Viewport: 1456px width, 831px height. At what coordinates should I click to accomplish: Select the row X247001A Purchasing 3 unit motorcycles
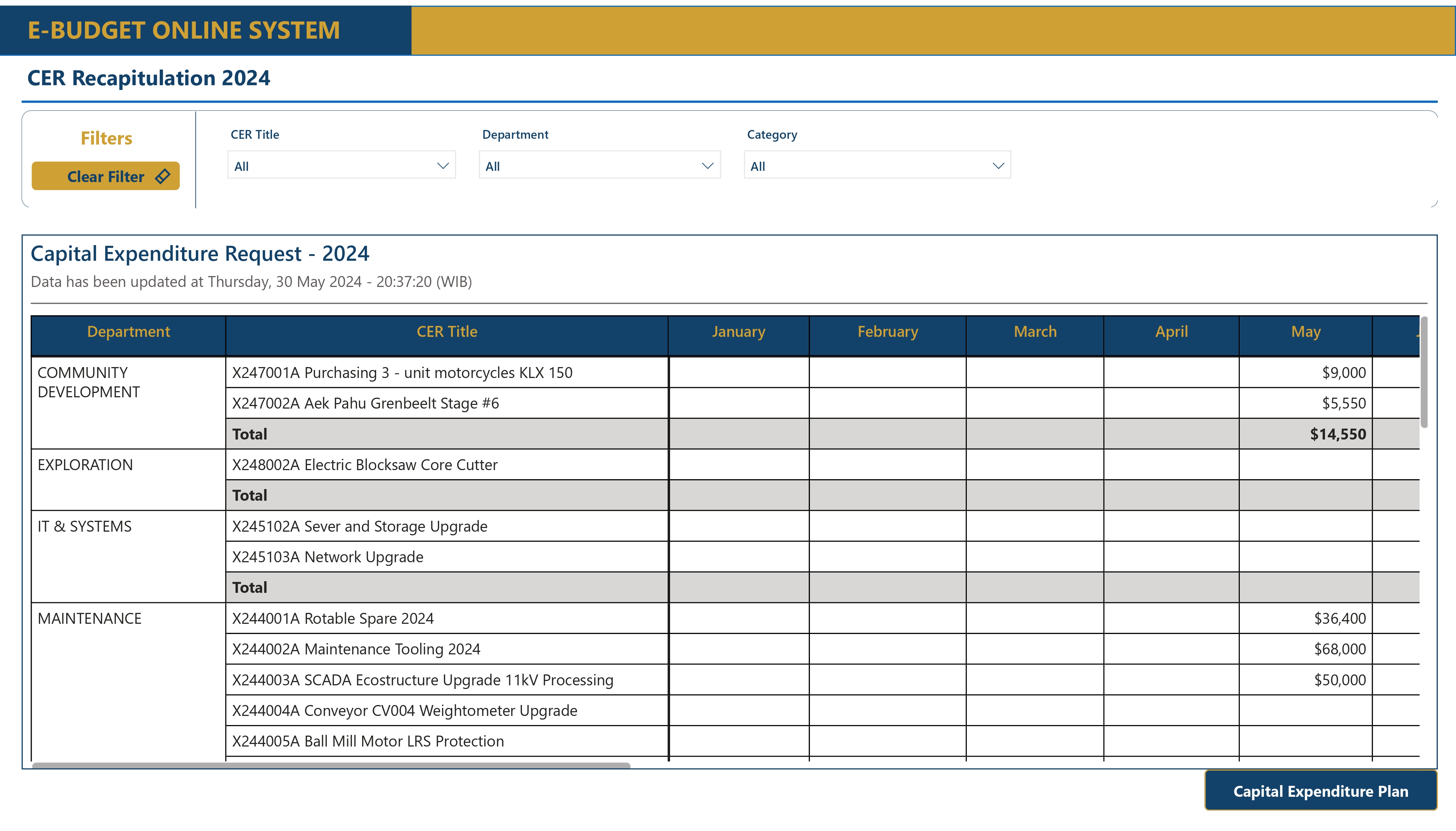(403, 372)
